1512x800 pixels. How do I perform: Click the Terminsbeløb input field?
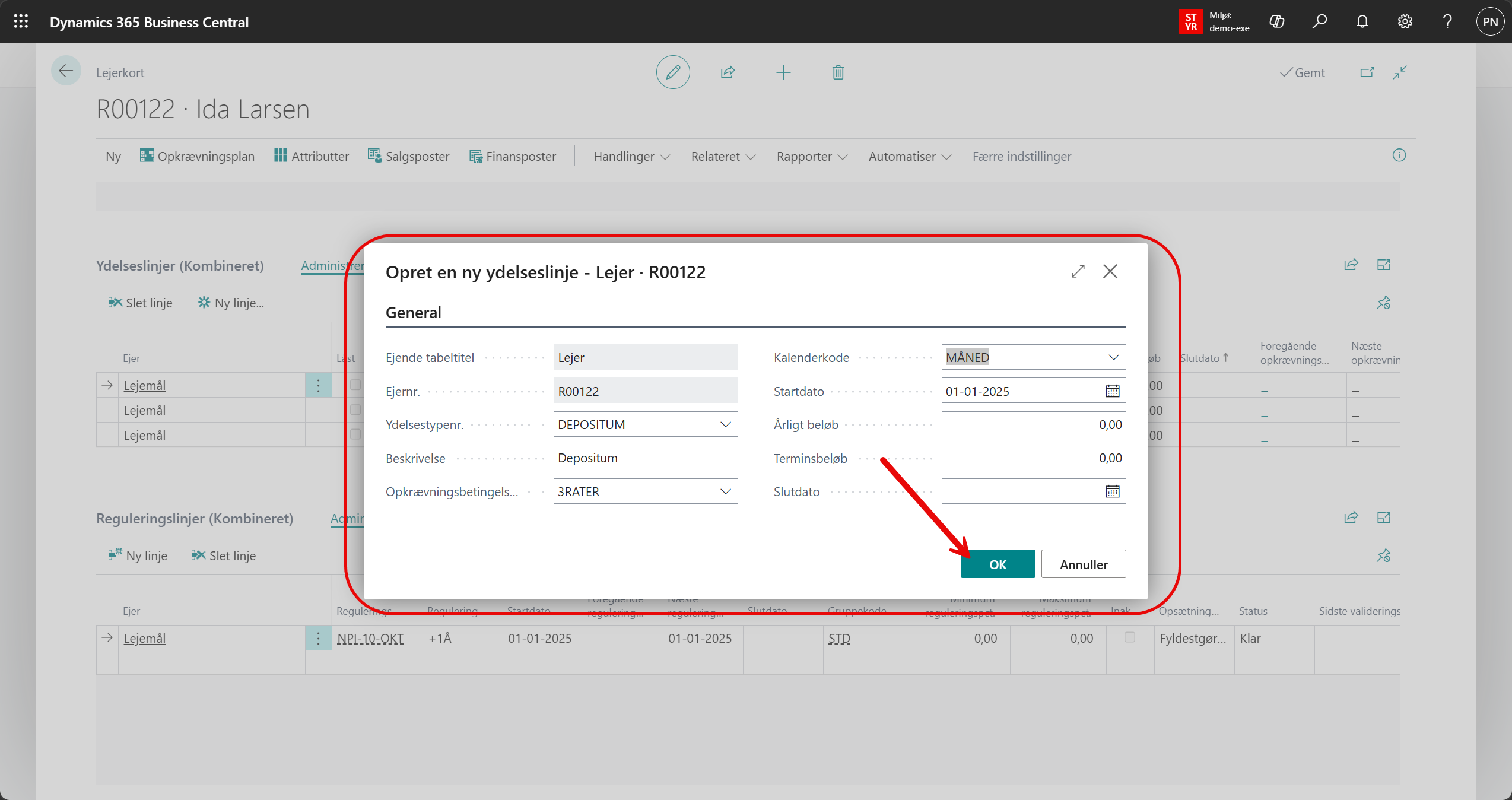[x=1033, y=458]
